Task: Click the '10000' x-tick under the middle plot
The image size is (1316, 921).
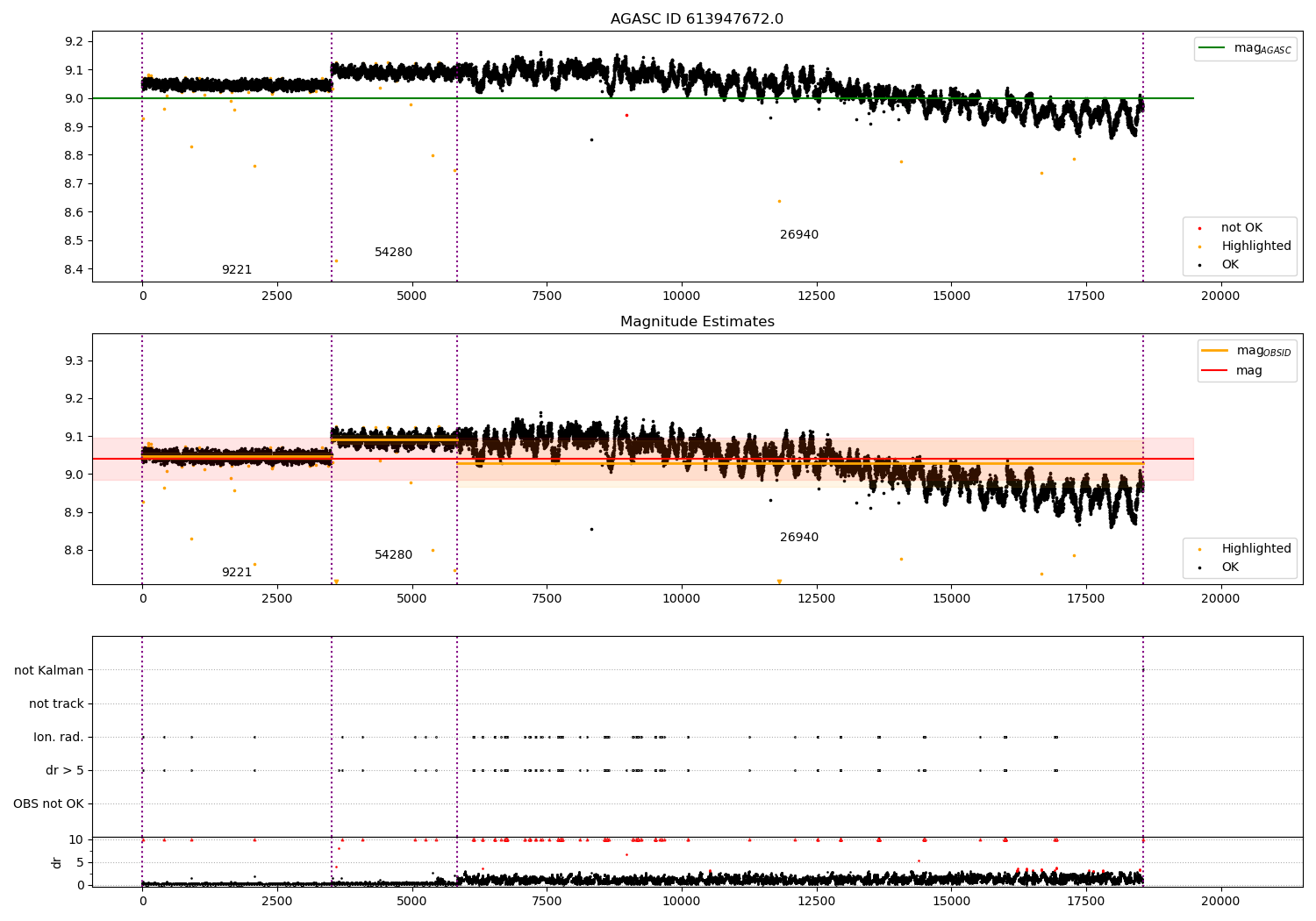Action: click(681, 599)
